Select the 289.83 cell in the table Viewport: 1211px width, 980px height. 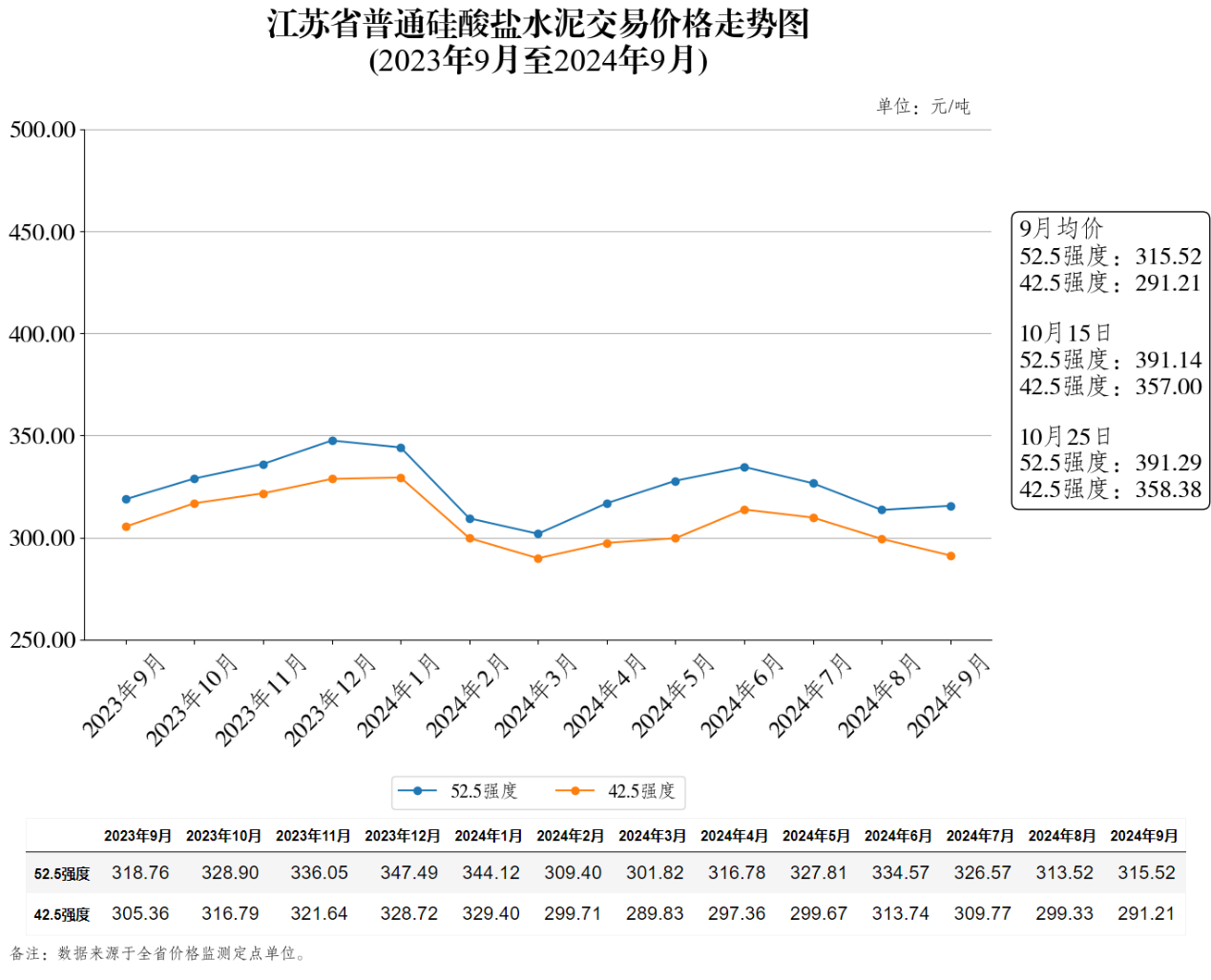coord(655,914)
